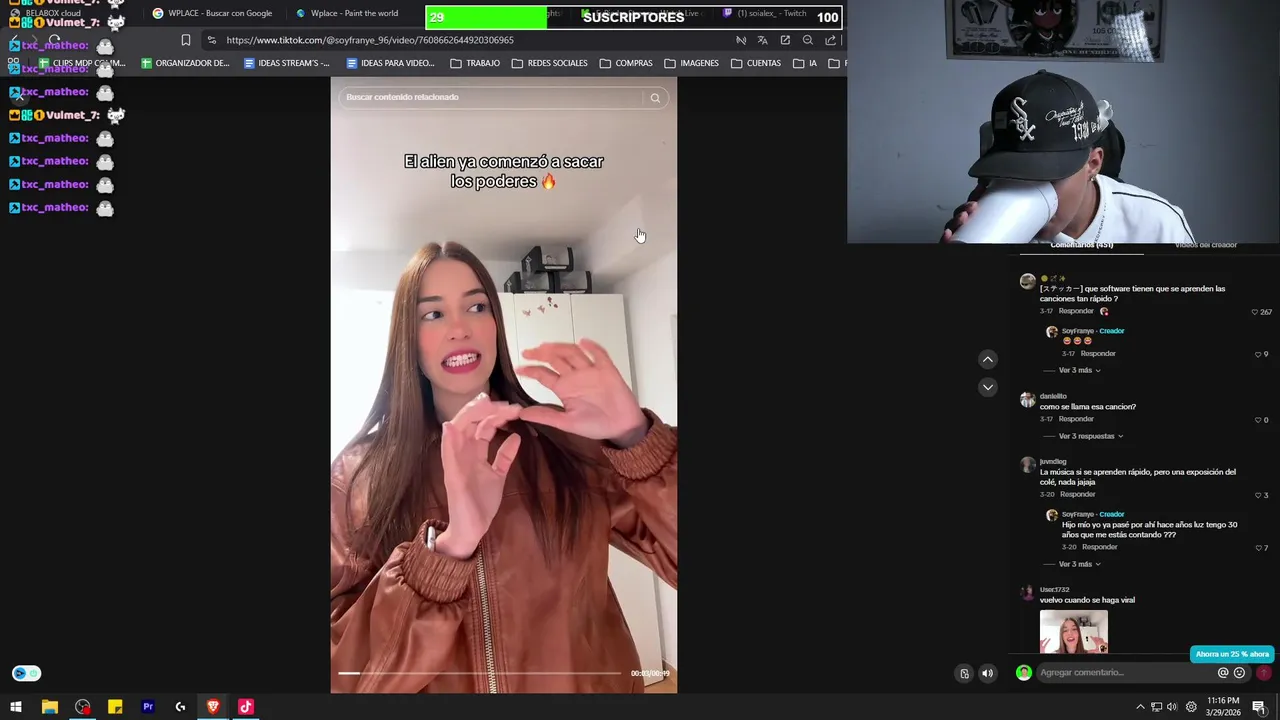Screen dimensions: 1280x720
Task: Open the ORGANIZADOR DE... bookmark
Action: (x=185, y=63)
